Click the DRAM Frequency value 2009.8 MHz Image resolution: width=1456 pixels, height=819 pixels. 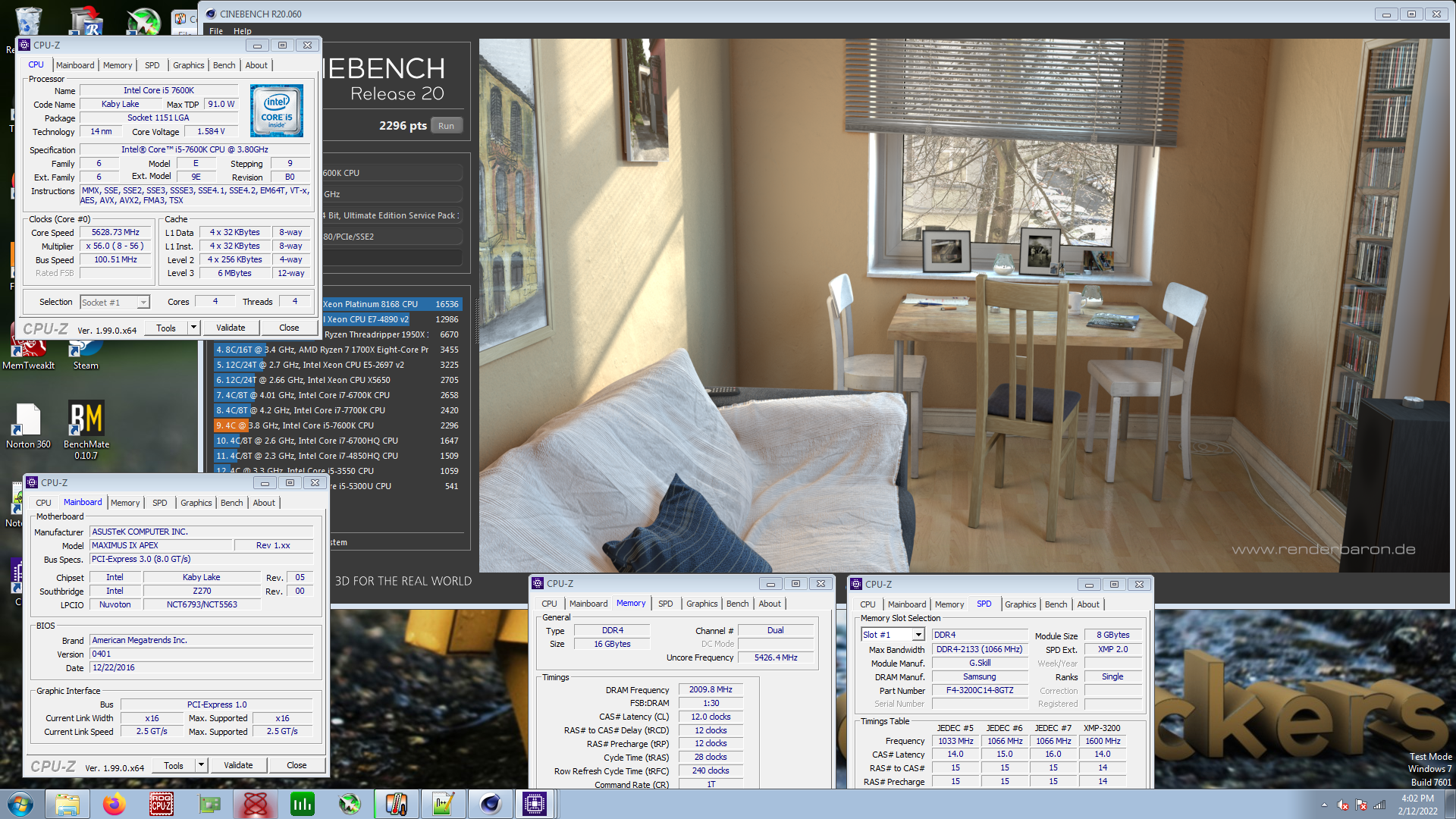tap(711, 689)
